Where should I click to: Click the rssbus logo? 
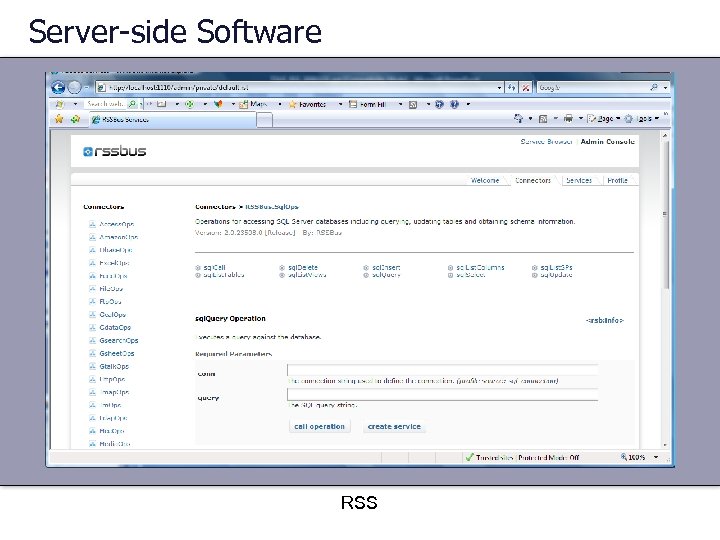[115, 151]
